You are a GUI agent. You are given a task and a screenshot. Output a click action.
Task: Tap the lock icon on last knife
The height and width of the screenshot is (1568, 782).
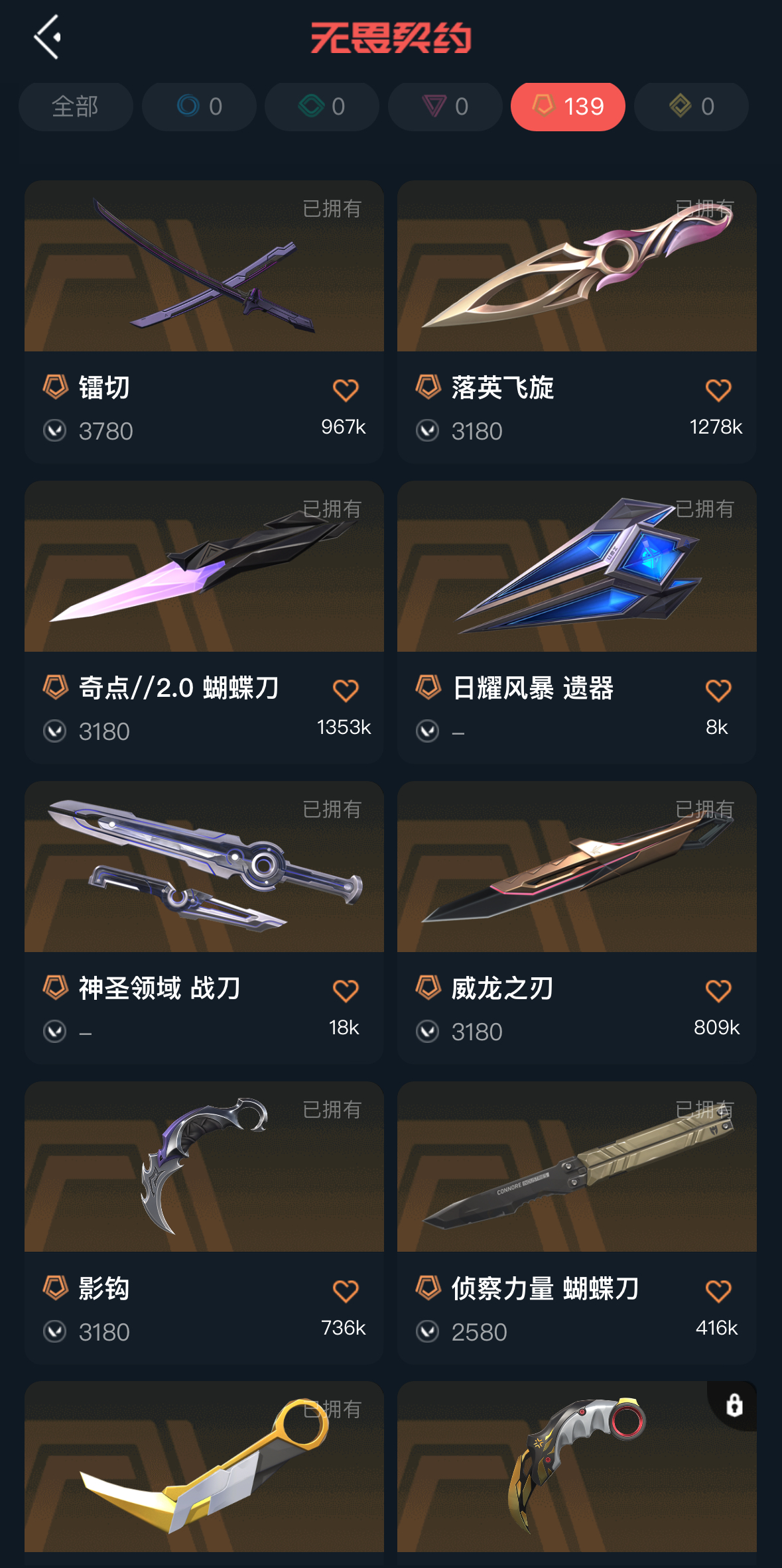coord(734,1405)
